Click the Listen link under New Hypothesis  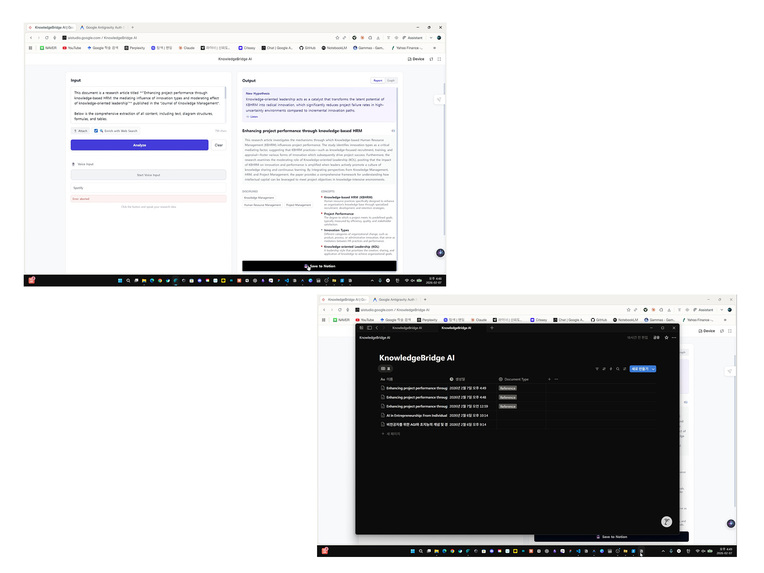252,117
